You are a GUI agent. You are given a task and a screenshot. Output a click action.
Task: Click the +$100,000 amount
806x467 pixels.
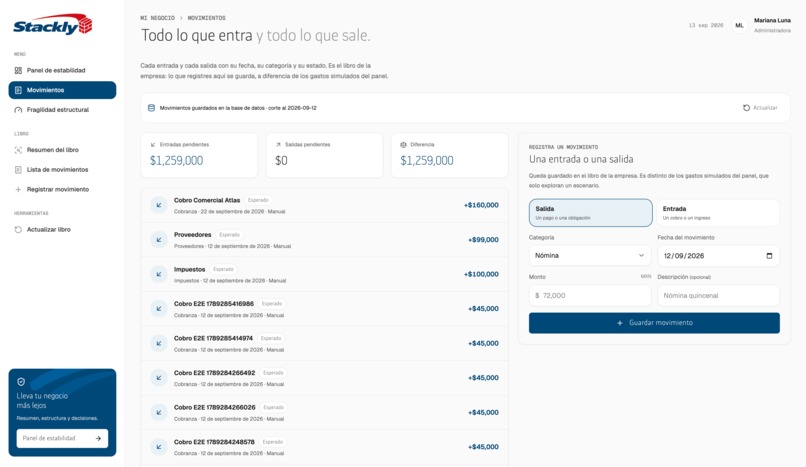[x=481, y=274]
